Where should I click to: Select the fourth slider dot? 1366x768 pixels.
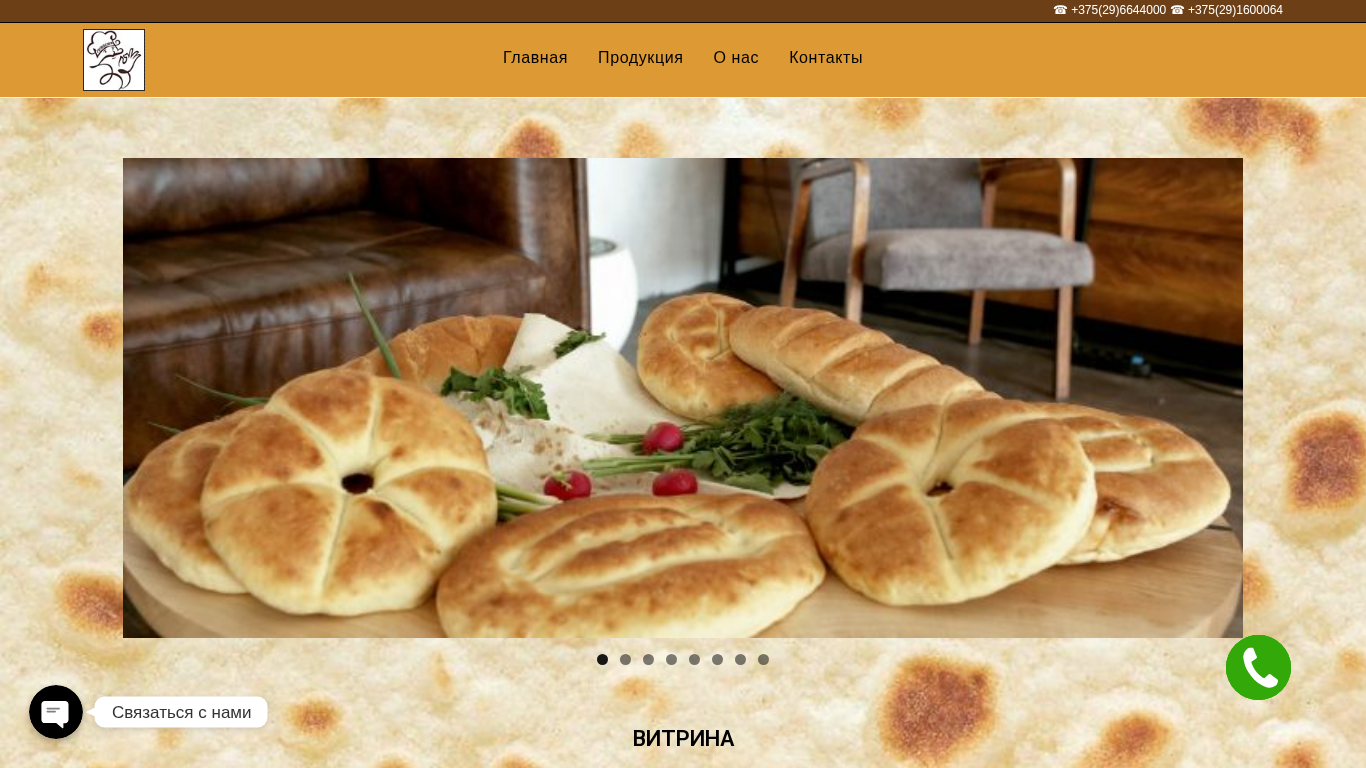pyautogui.click(x=671, y=660)
